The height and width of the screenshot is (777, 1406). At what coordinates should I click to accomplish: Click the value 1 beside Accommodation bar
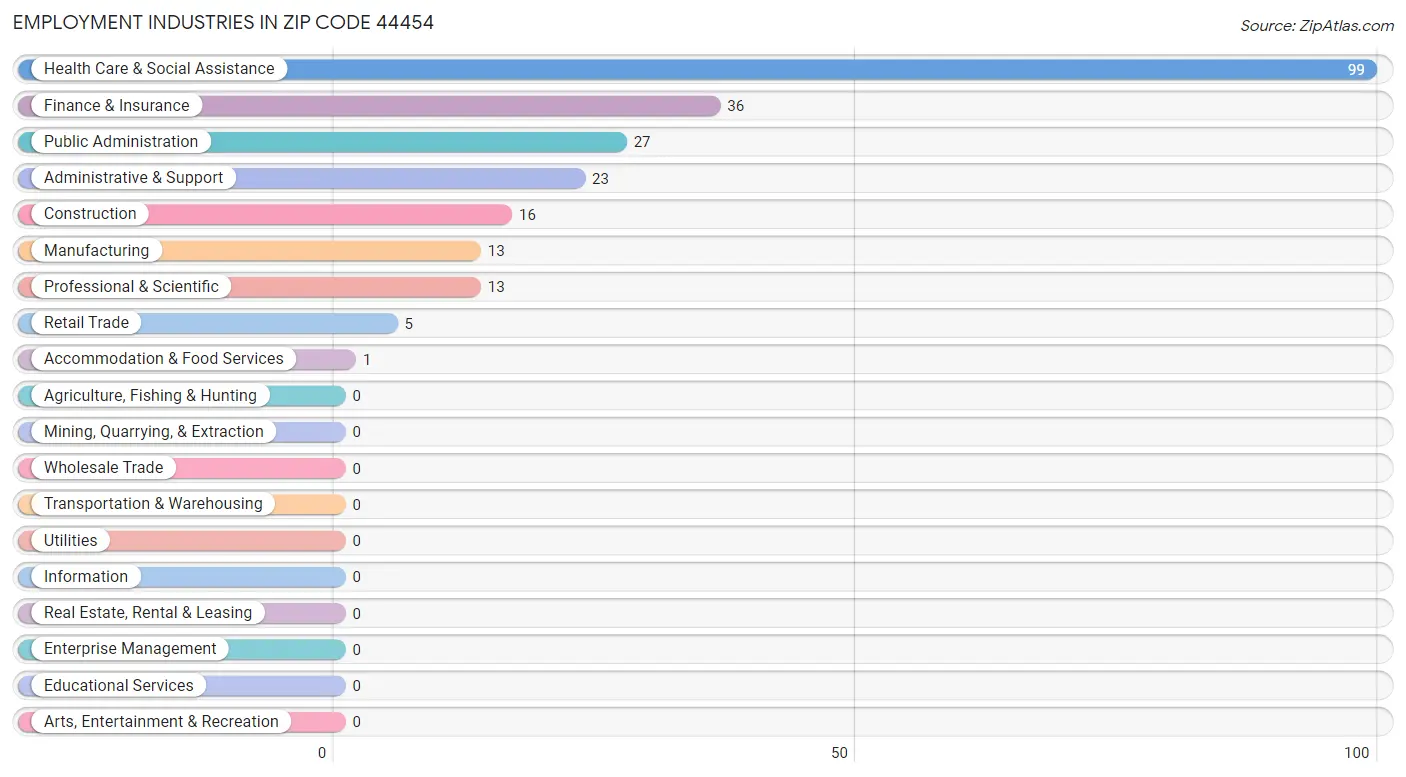367,360
